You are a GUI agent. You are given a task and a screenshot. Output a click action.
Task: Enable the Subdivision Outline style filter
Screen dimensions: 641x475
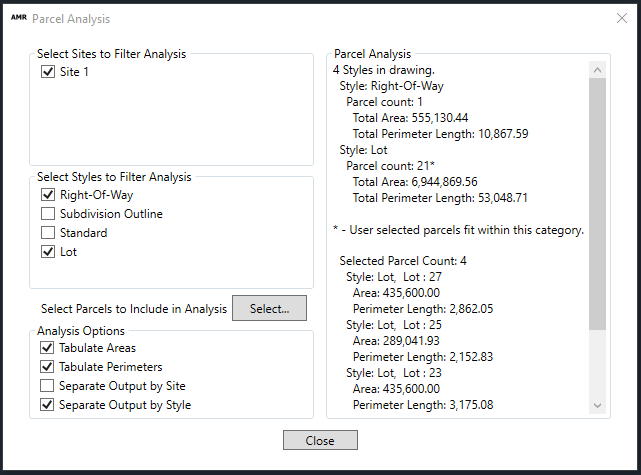(x=48, y=214)
